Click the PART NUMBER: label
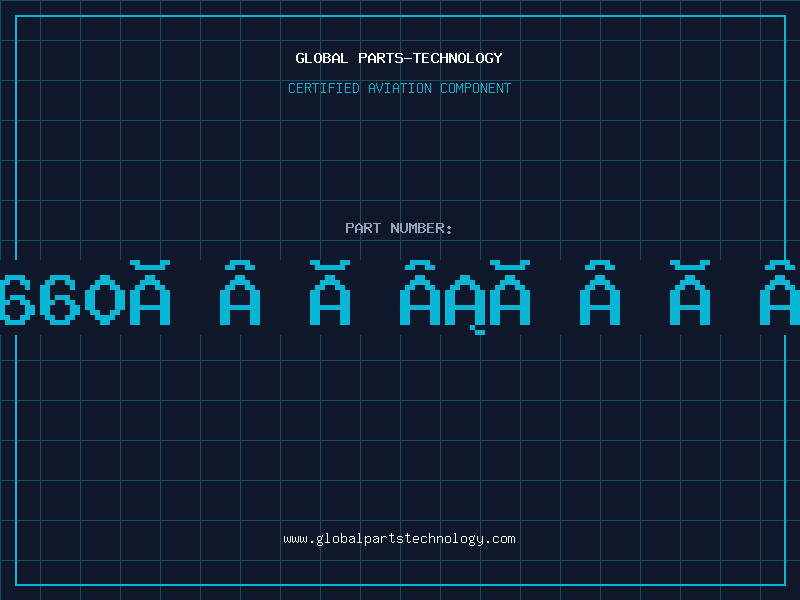The height and width of the screenshot is (600, 800). [399, 228]
